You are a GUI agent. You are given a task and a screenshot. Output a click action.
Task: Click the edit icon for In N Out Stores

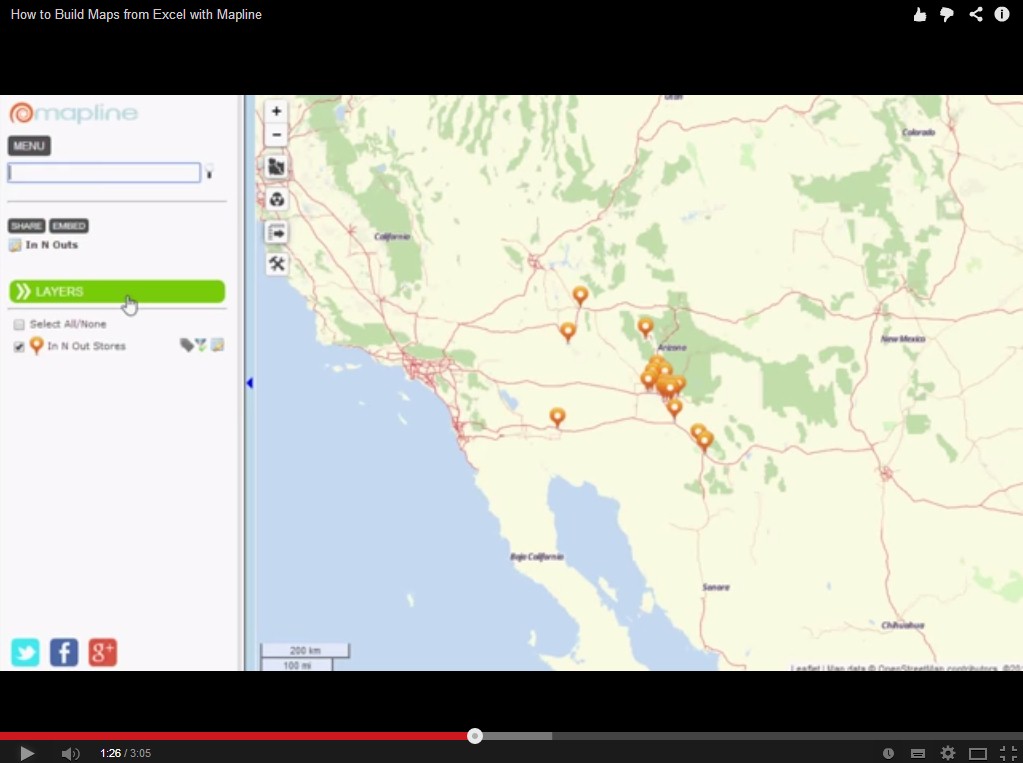(x=217, y=345)
